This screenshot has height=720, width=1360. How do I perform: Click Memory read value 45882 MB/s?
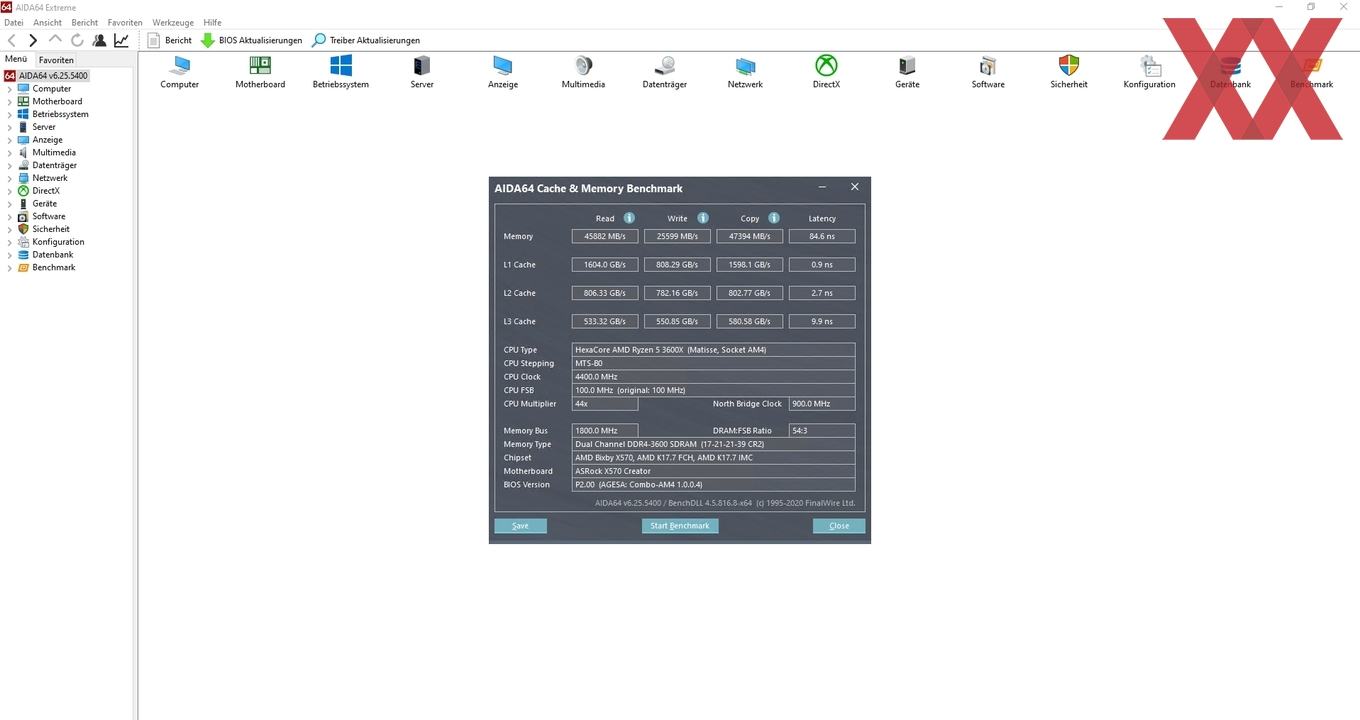[x=605, y=236]
